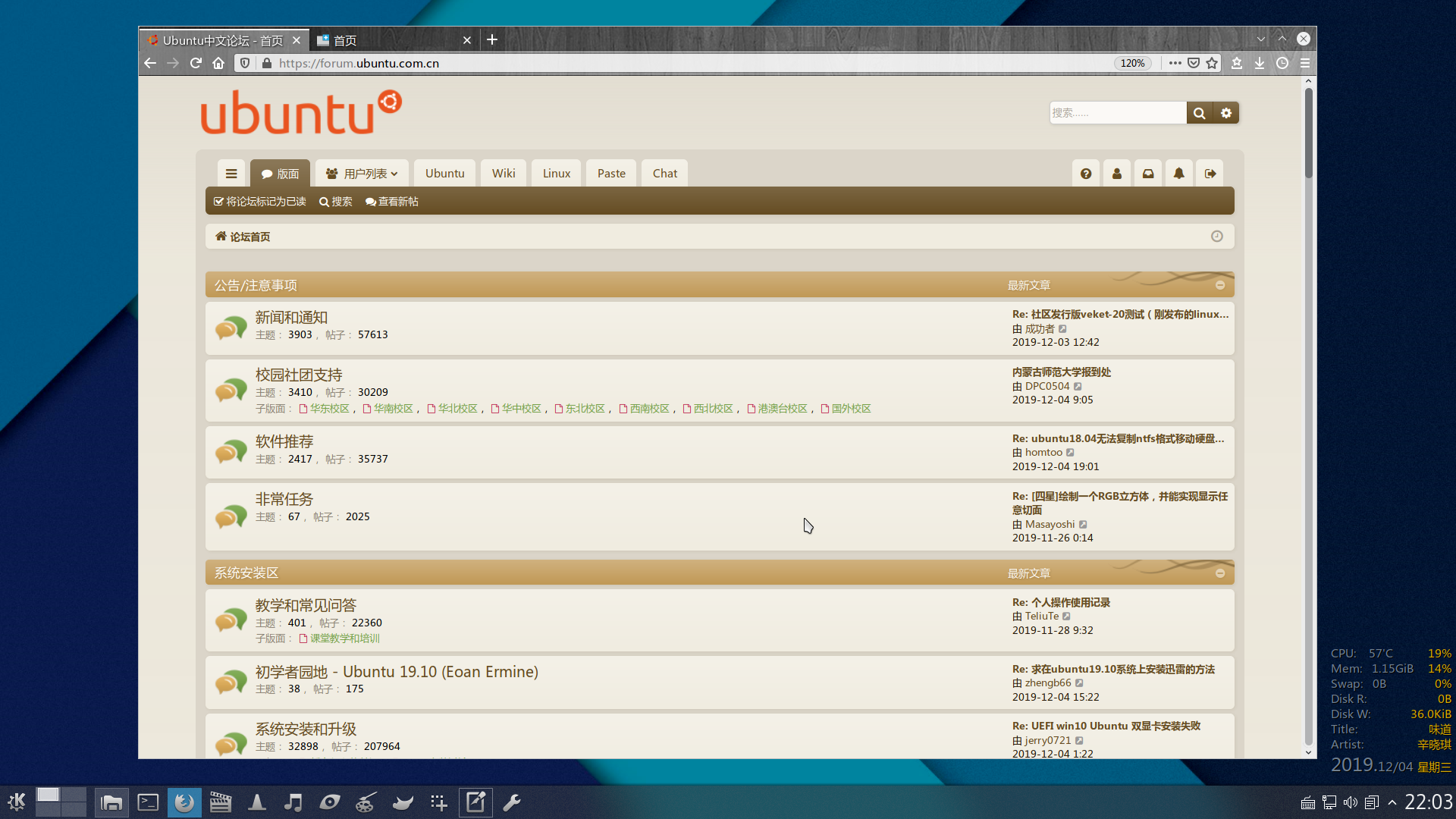Image resolution: width=1456 pixels, height=819 pixels.
Task: View latest post icon beside Masayoshi
Action: click(x=1083, y=525)
